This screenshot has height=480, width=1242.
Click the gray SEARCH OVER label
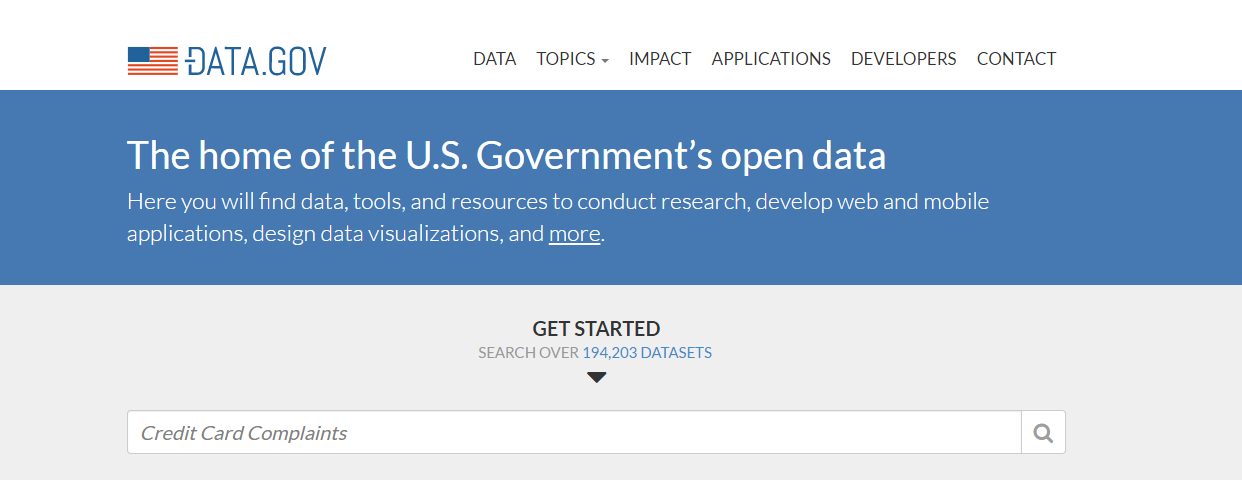click(528, 353)
